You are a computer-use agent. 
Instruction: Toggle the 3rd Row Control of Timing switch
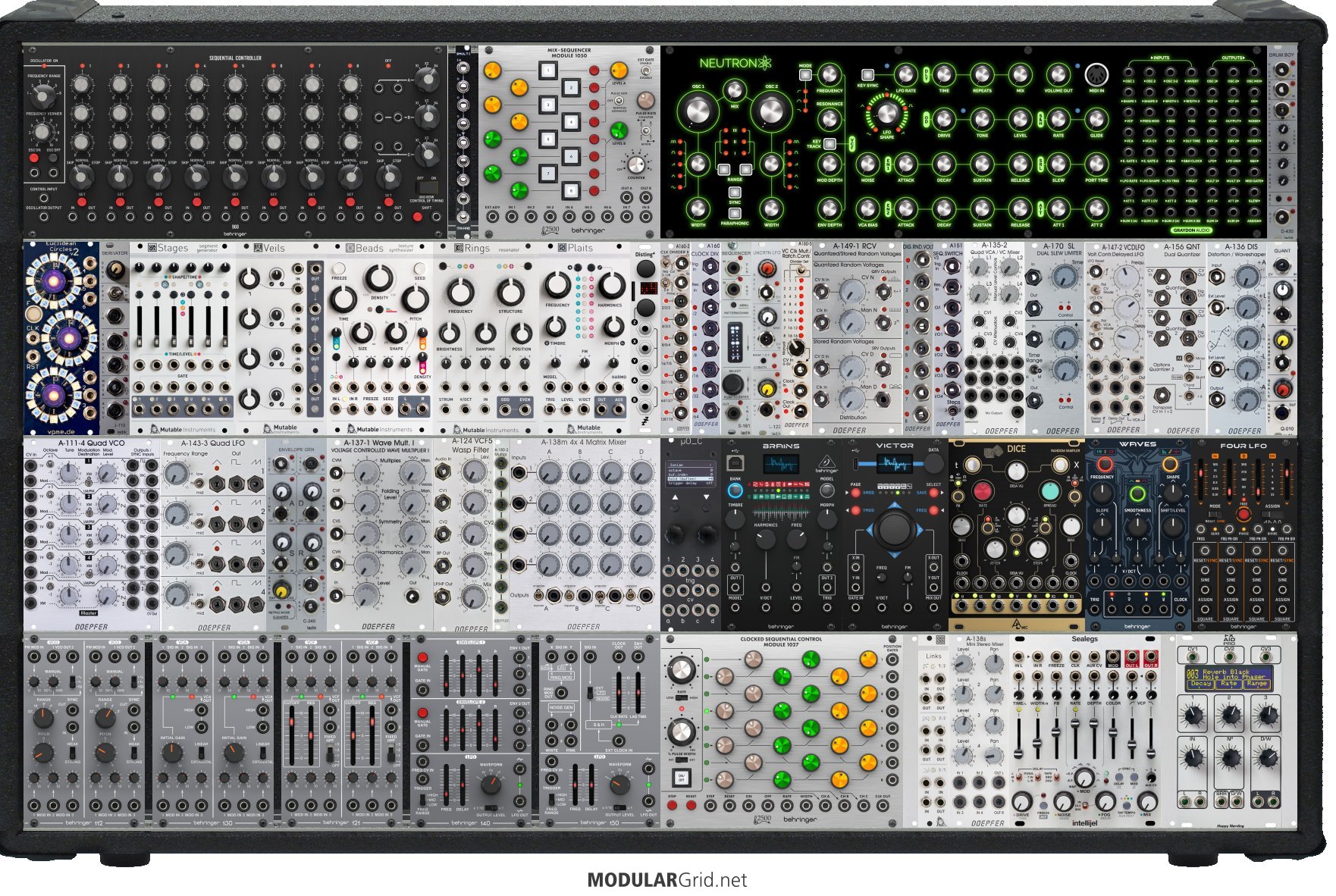(x=428, y=186)
